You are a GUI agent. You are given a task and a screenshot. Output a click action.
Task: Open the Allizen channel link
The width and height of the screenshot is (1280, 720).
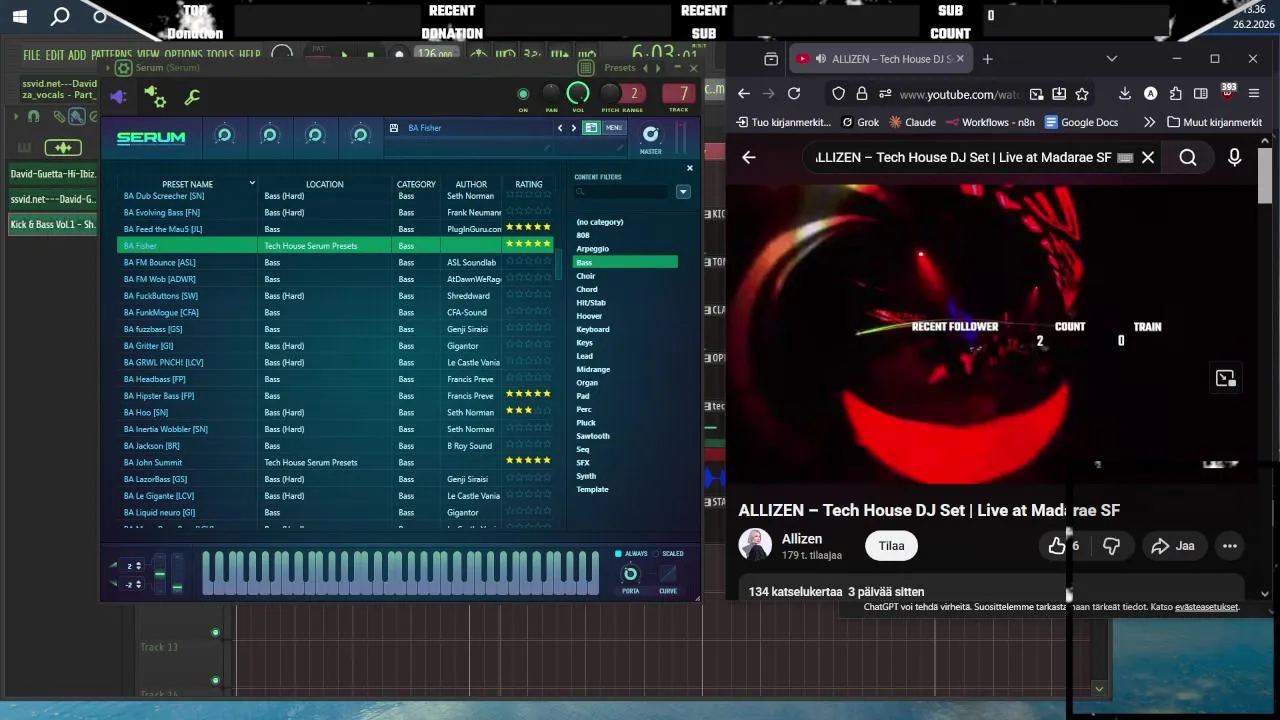[x=802, y=539]
